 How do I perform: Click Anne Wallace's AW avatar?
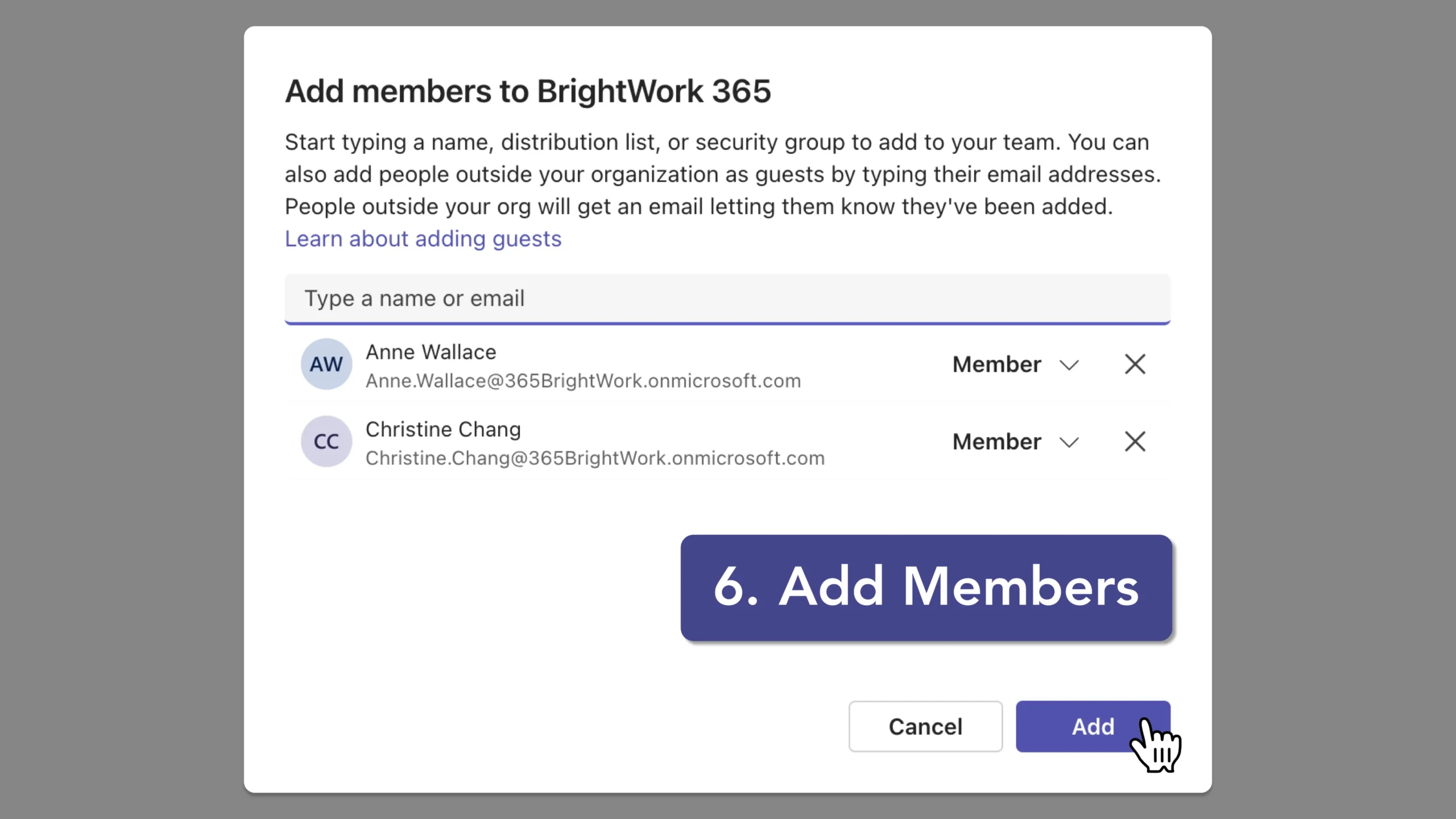[326, 364]
